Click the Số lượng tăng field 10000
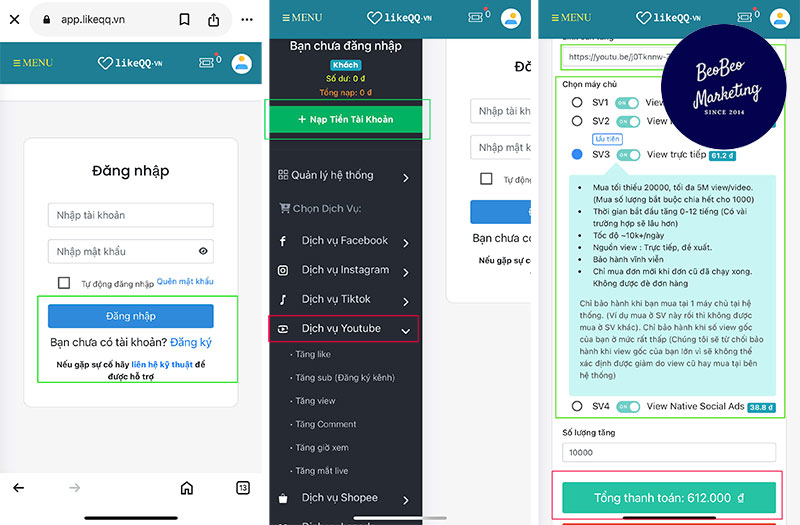The image size is (800, 525). [669, 453]
